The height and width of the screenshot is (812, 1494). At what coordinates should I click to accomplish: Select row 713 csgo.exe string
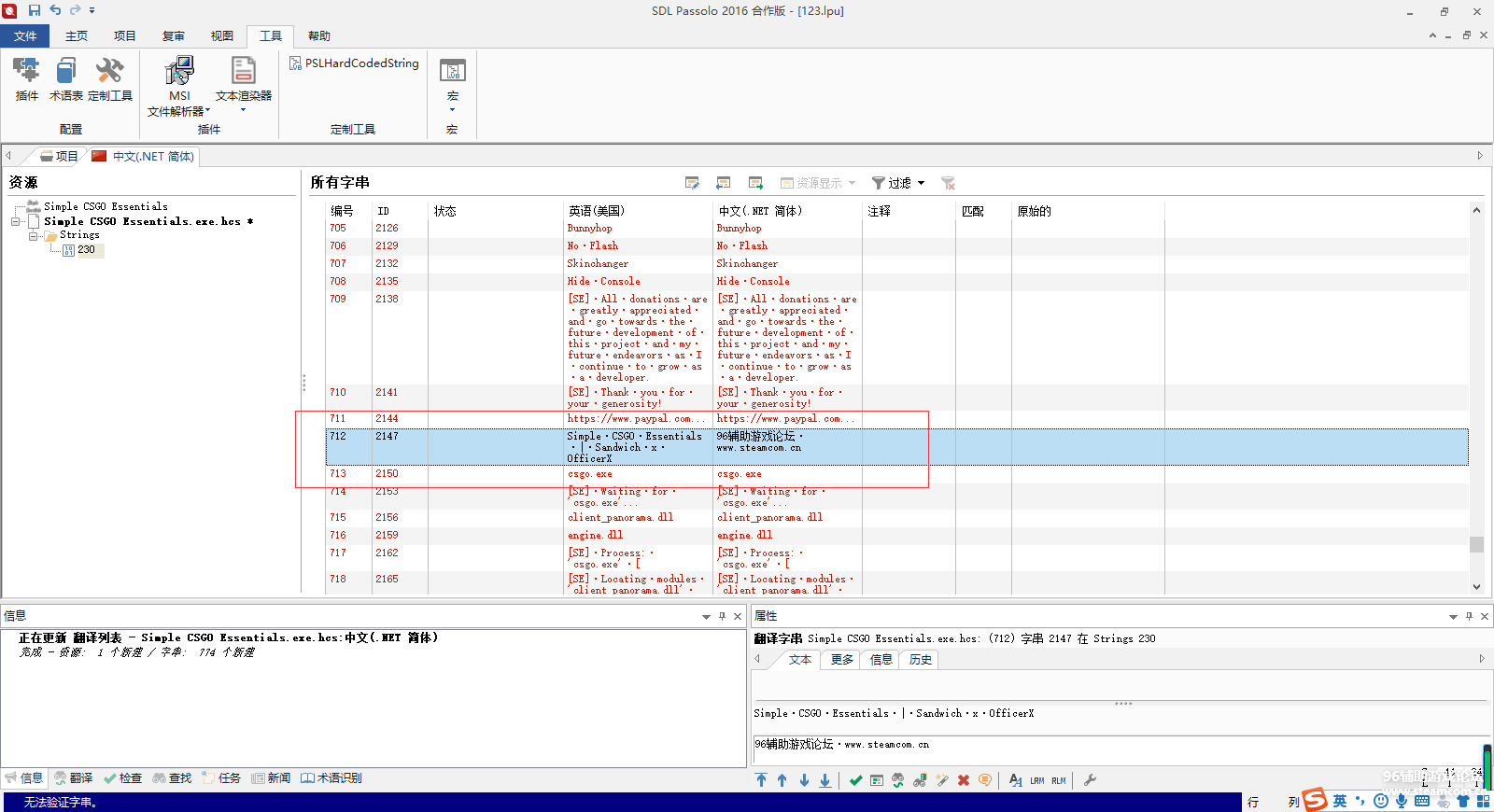[x=896, y=474]
